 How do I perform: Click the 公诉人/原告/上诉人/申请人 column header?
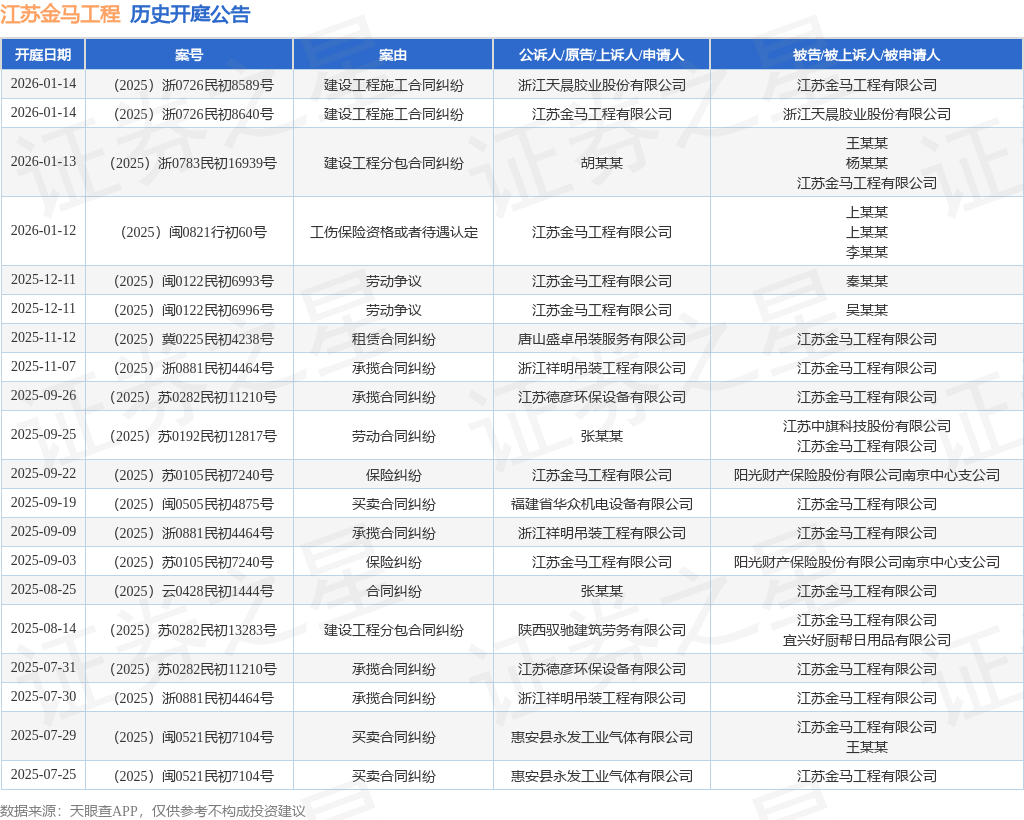[601, 55]
